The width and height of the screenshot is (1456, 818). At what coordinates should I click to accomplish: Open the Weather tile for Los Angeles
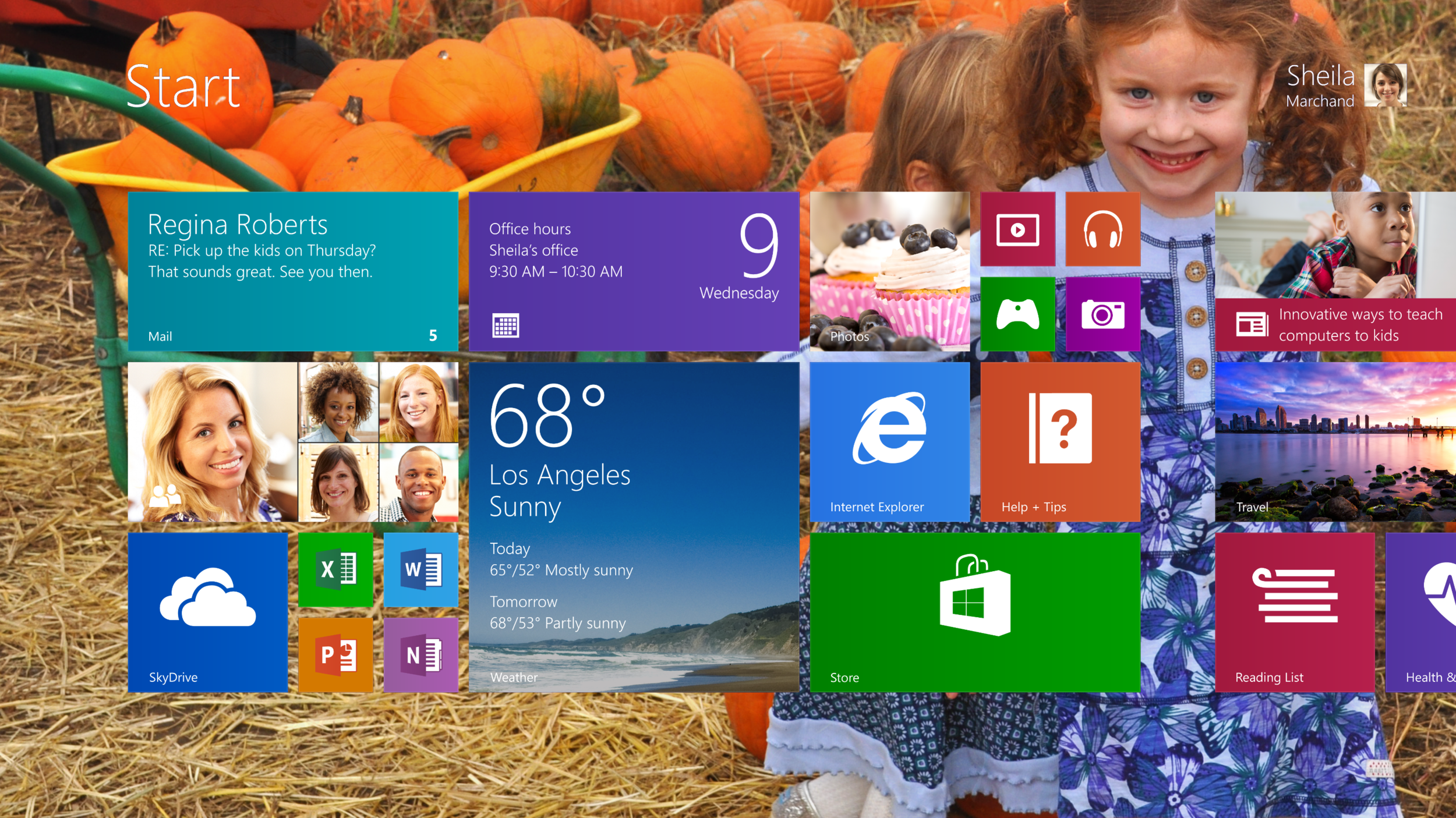[x=634, y=527]
